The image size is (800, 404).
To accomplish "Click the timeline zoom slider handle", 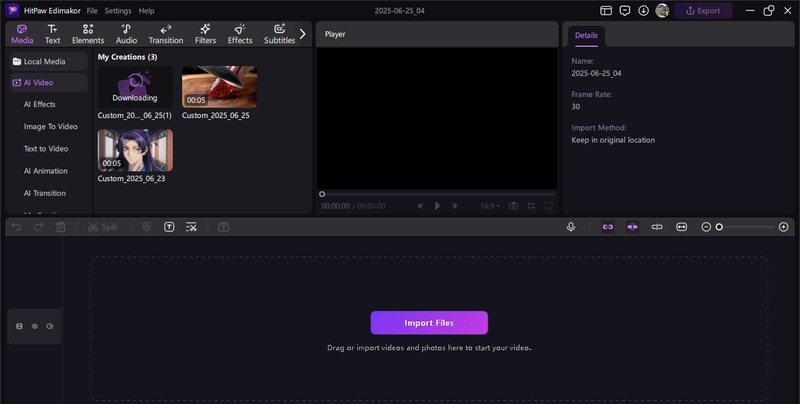I will click(718, 227).
